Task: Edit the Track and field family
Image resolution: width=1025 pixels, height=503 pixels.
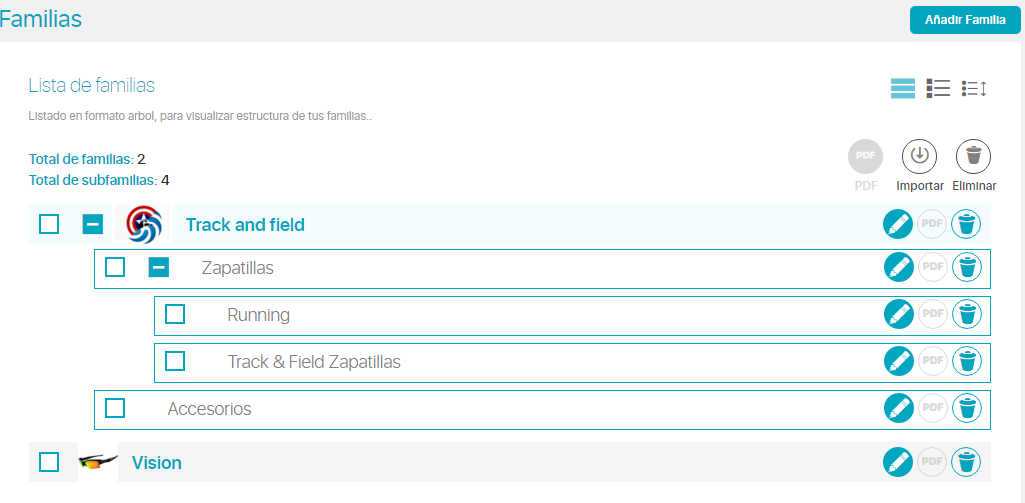Action: [x=898, y=225]
